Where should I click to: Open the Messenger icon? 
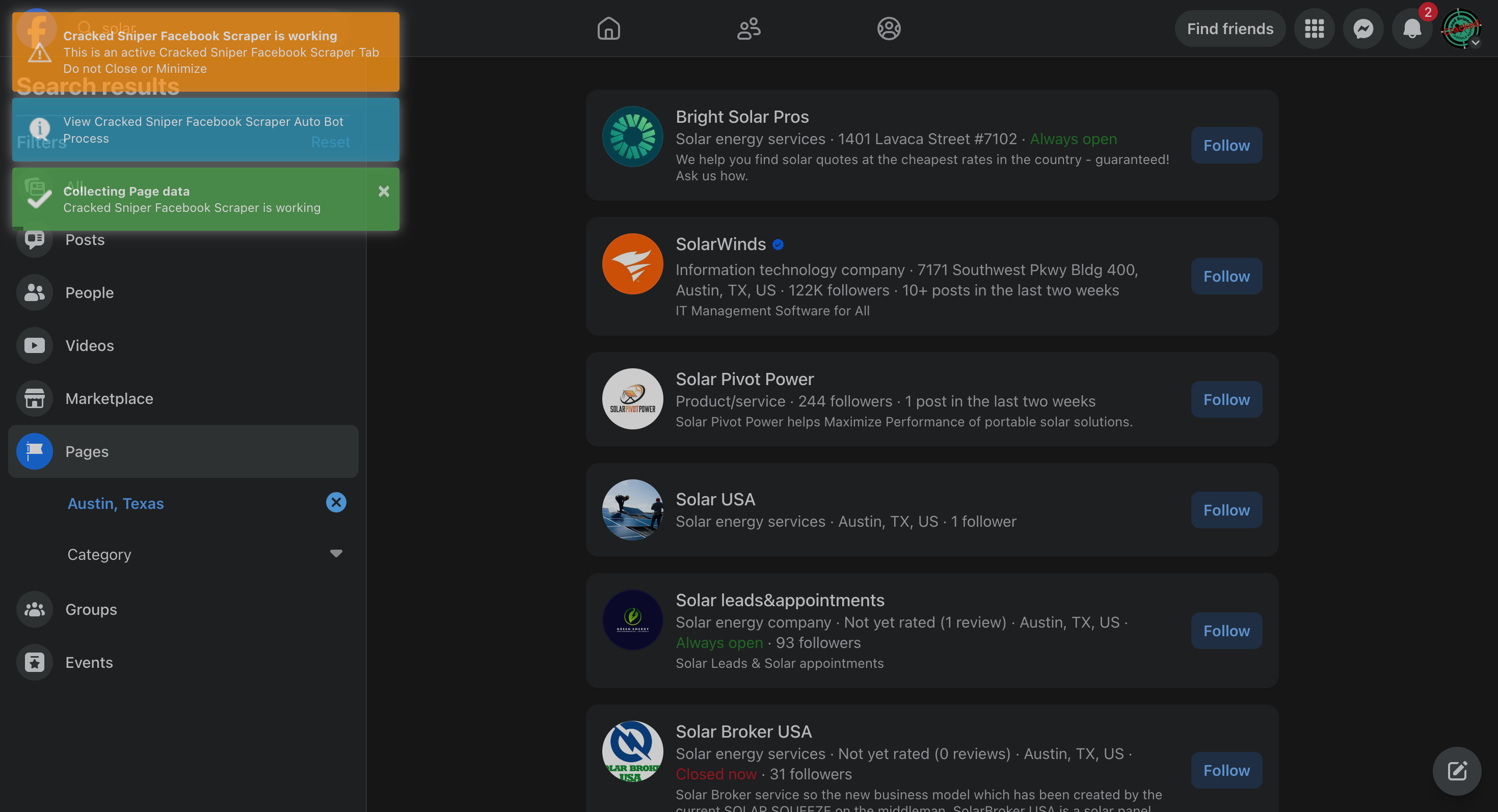click(1362, 29)
